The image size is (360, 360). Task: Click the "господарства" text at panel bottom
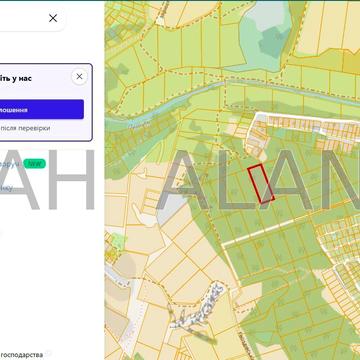click(22, 355)
